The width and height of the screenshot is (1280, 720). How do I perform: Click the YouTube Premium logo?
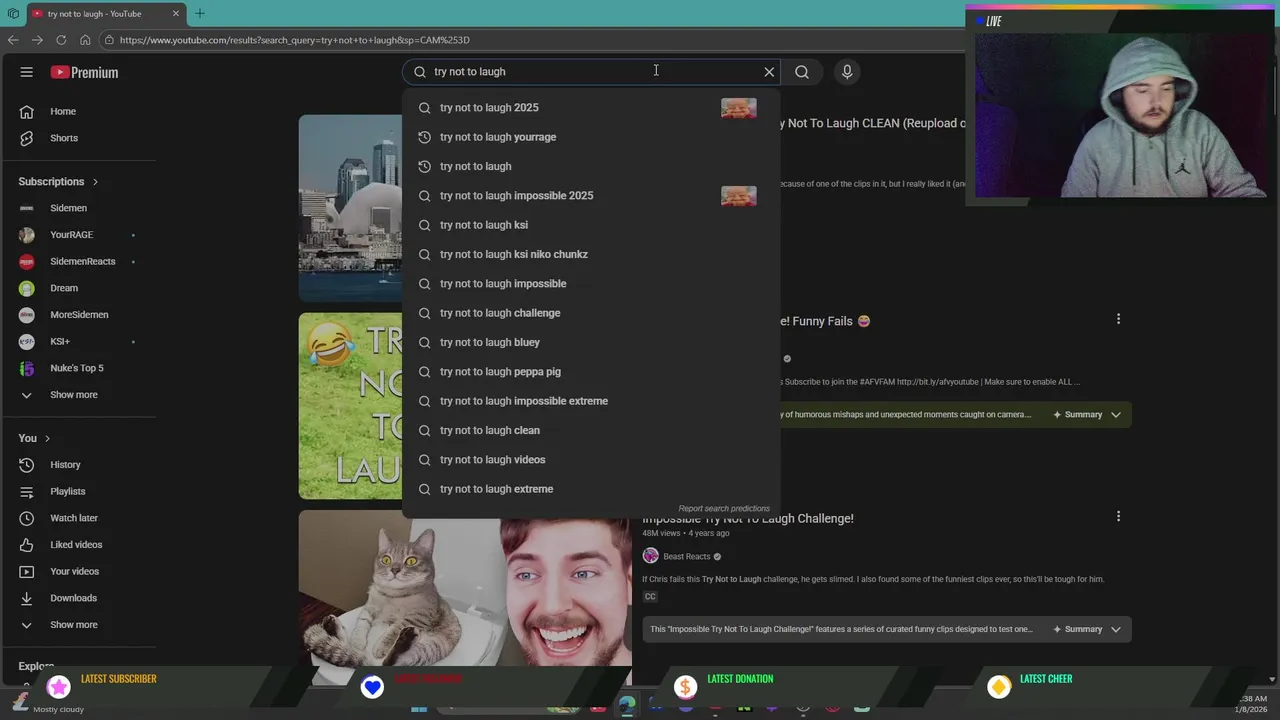click(84, 72)
